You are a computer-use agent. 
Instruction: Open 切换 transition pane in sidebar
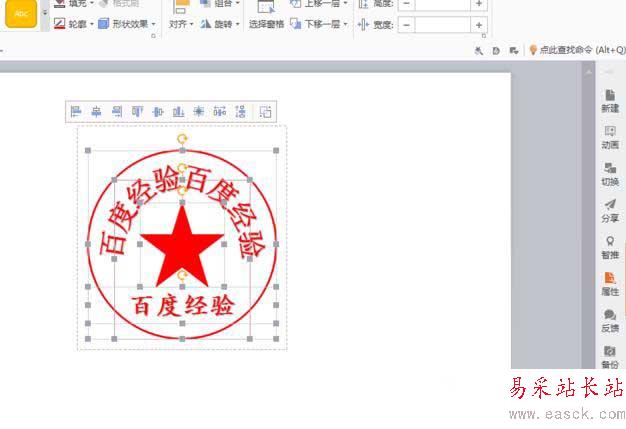tap(610, 174)
